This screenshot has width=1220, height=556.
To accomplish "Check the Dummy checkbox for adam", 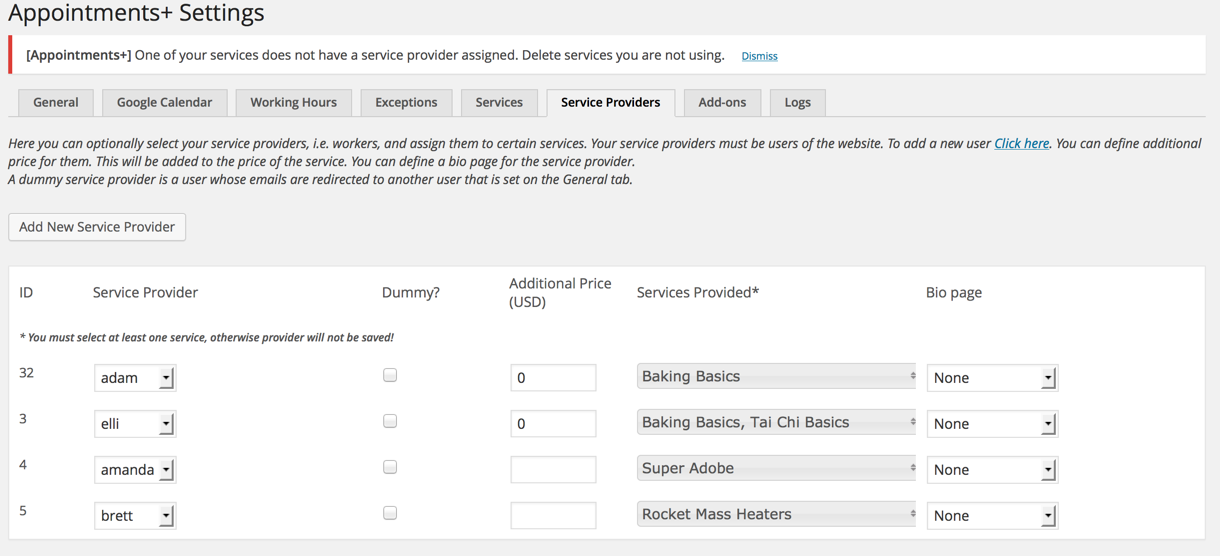I will click(x=390, y=375).
